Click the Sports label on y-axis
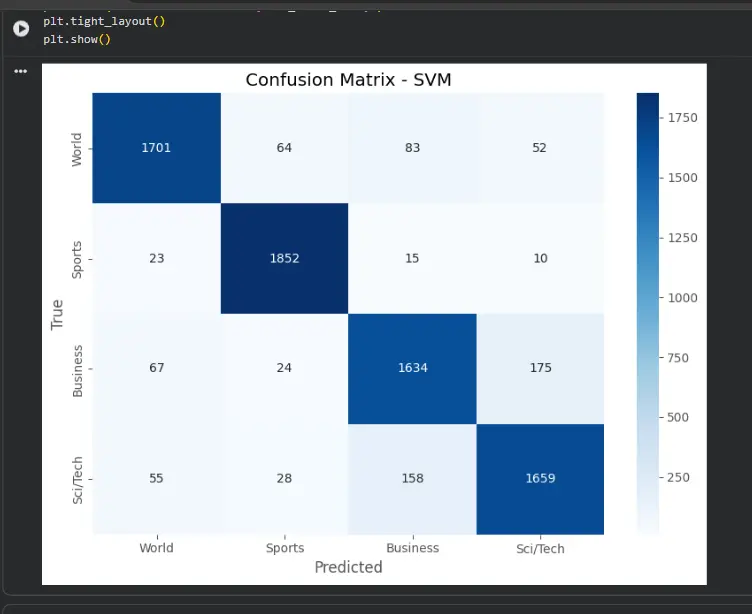This screenshot has height=614, width=752. pyautogui.click(x=77, y=260)
